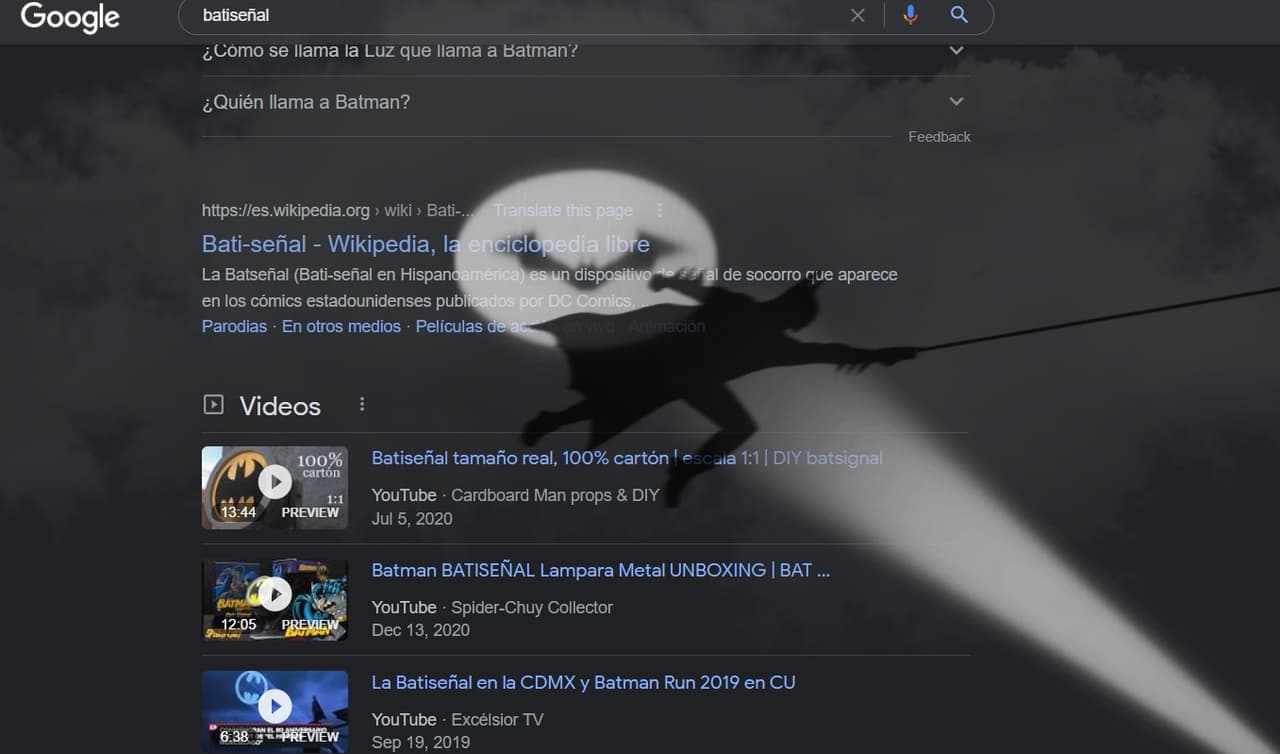
Task: Open the Bati-señal Wikipedia article link
Action: pos(425,244)
